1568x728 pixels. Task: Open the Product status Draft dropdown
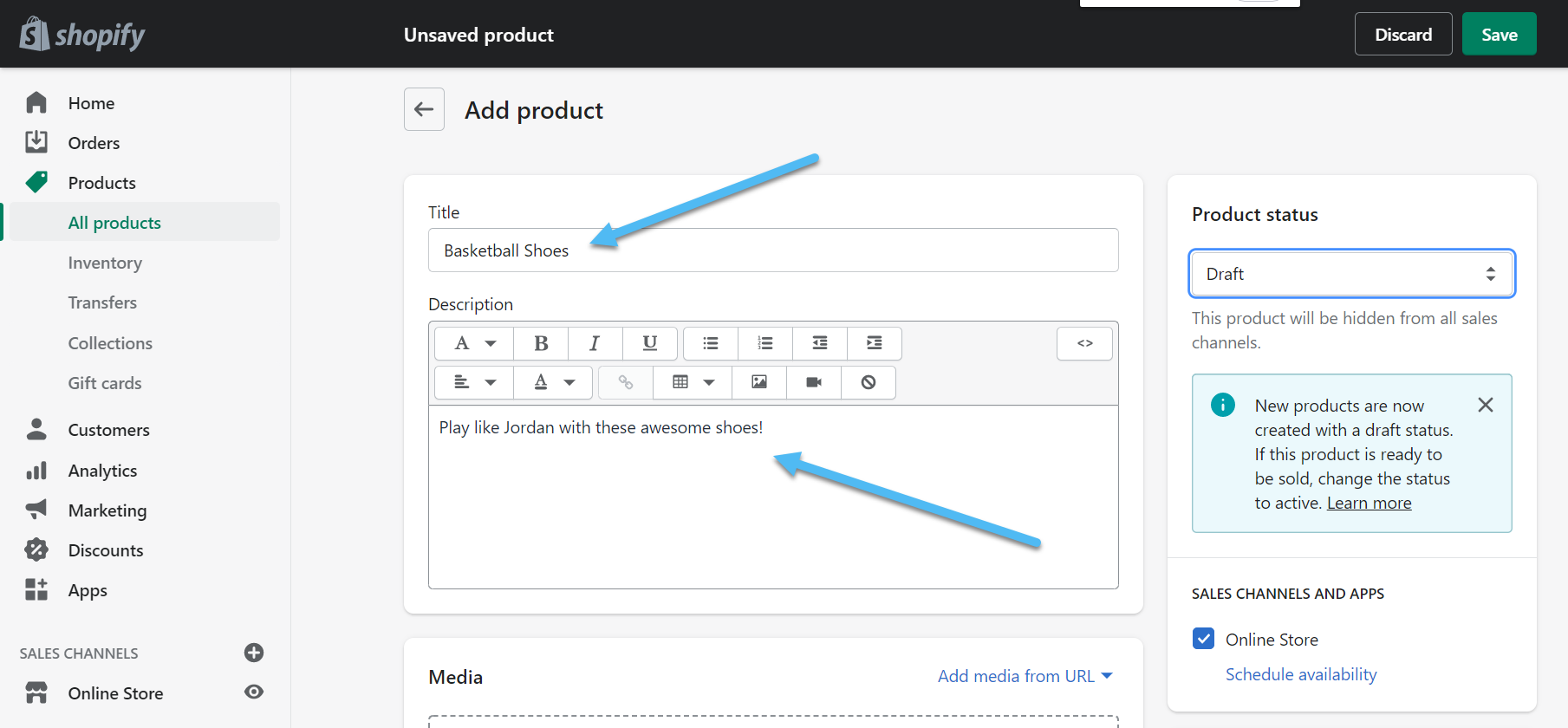(x=1351, y=274)
